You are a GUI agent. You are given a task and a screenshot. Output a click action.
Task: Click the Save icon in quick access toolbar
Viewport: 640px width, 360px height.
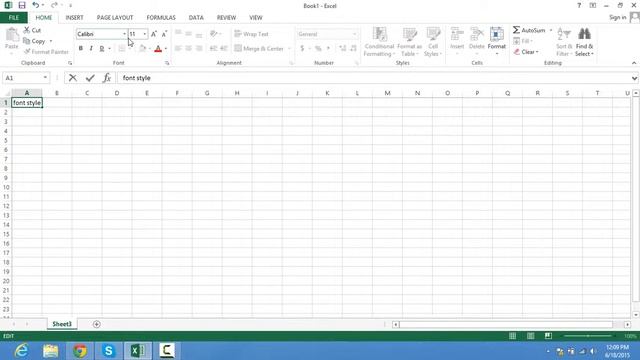tap(22, 5)
